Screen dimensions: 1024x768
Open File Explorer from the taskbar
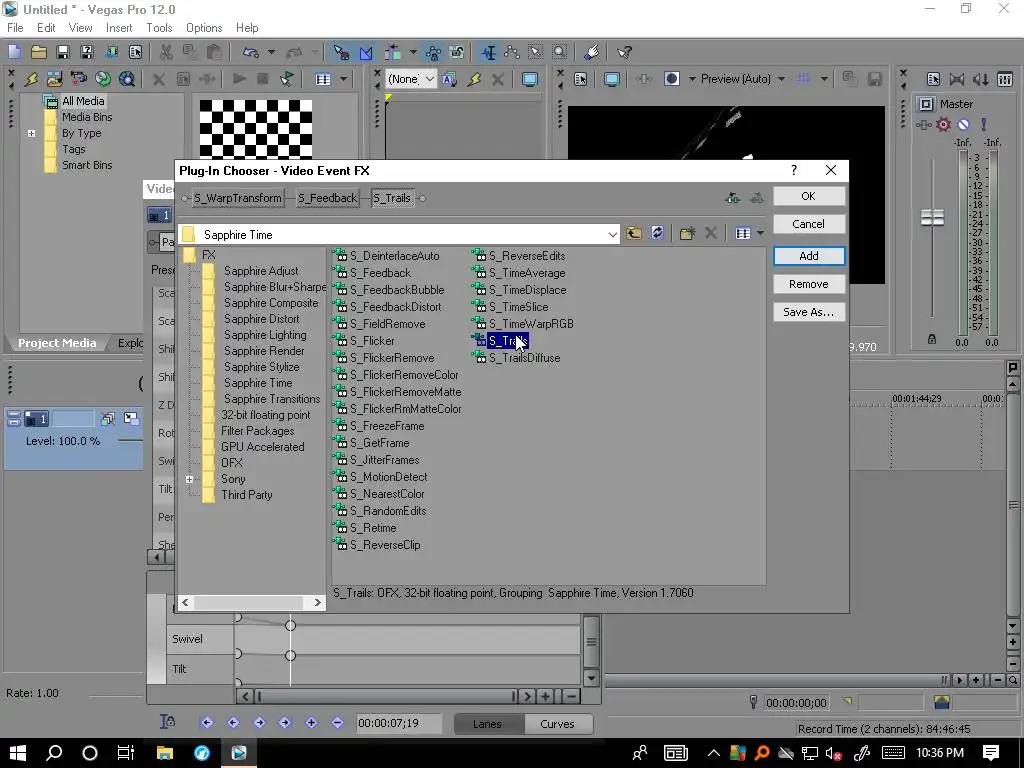tap(165, 753)
